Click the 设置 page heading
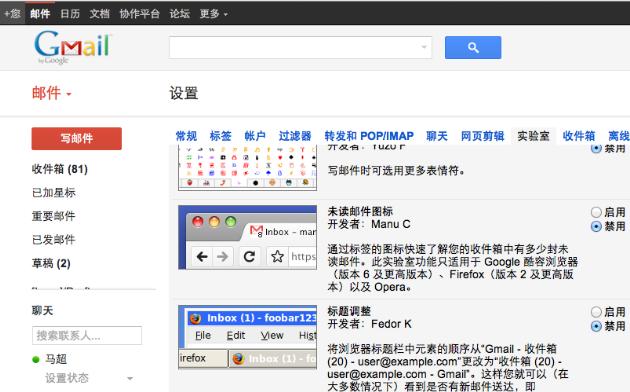 tap(184, 93)
